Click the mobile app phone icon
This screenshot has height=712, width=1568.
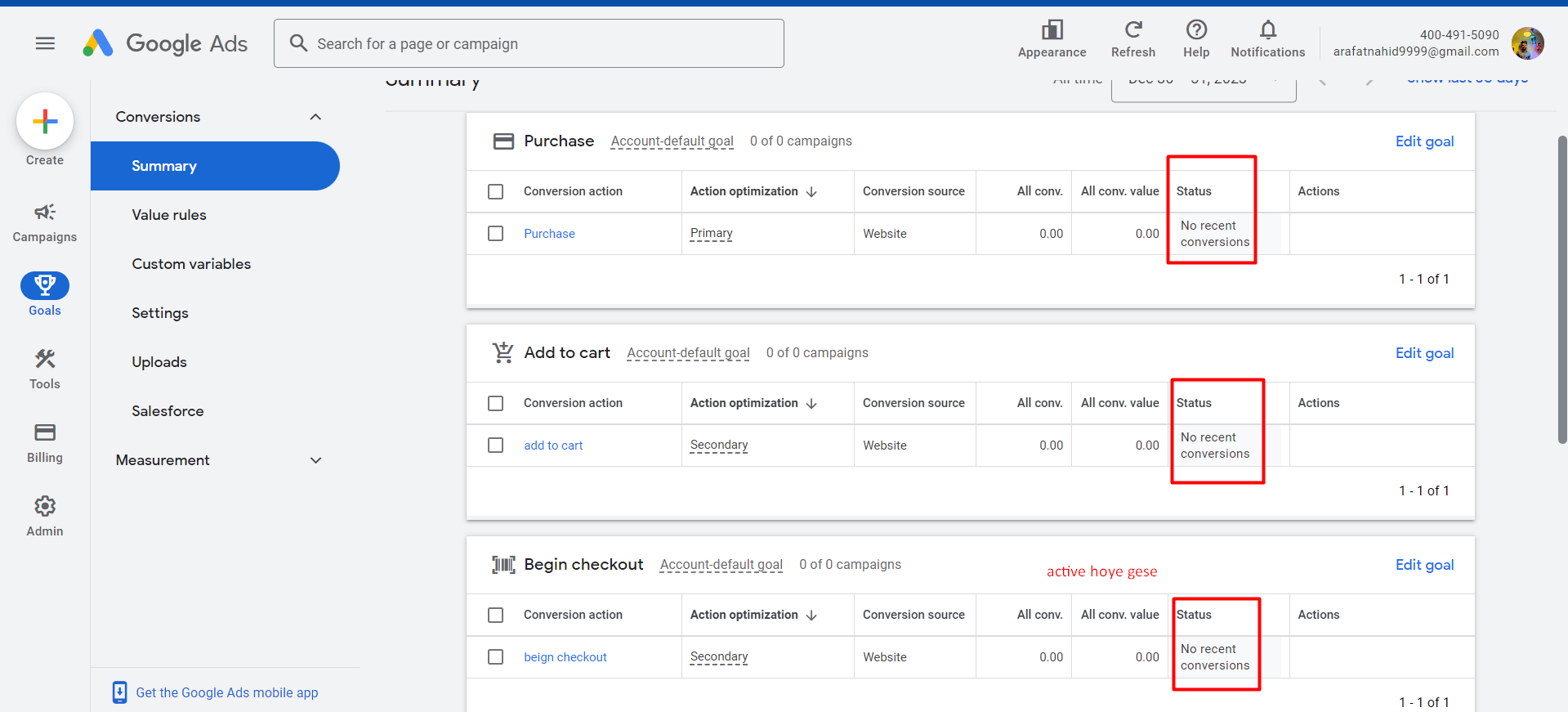119,692
